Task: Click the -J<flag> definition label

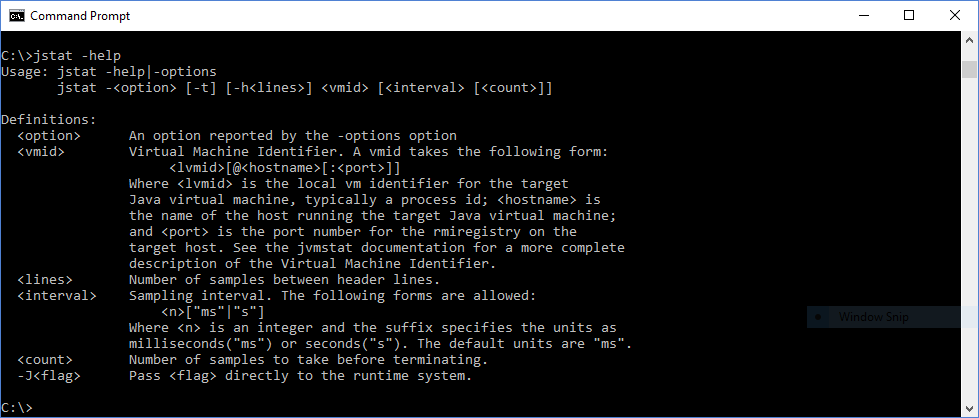Action: click(x=49, y=375)
